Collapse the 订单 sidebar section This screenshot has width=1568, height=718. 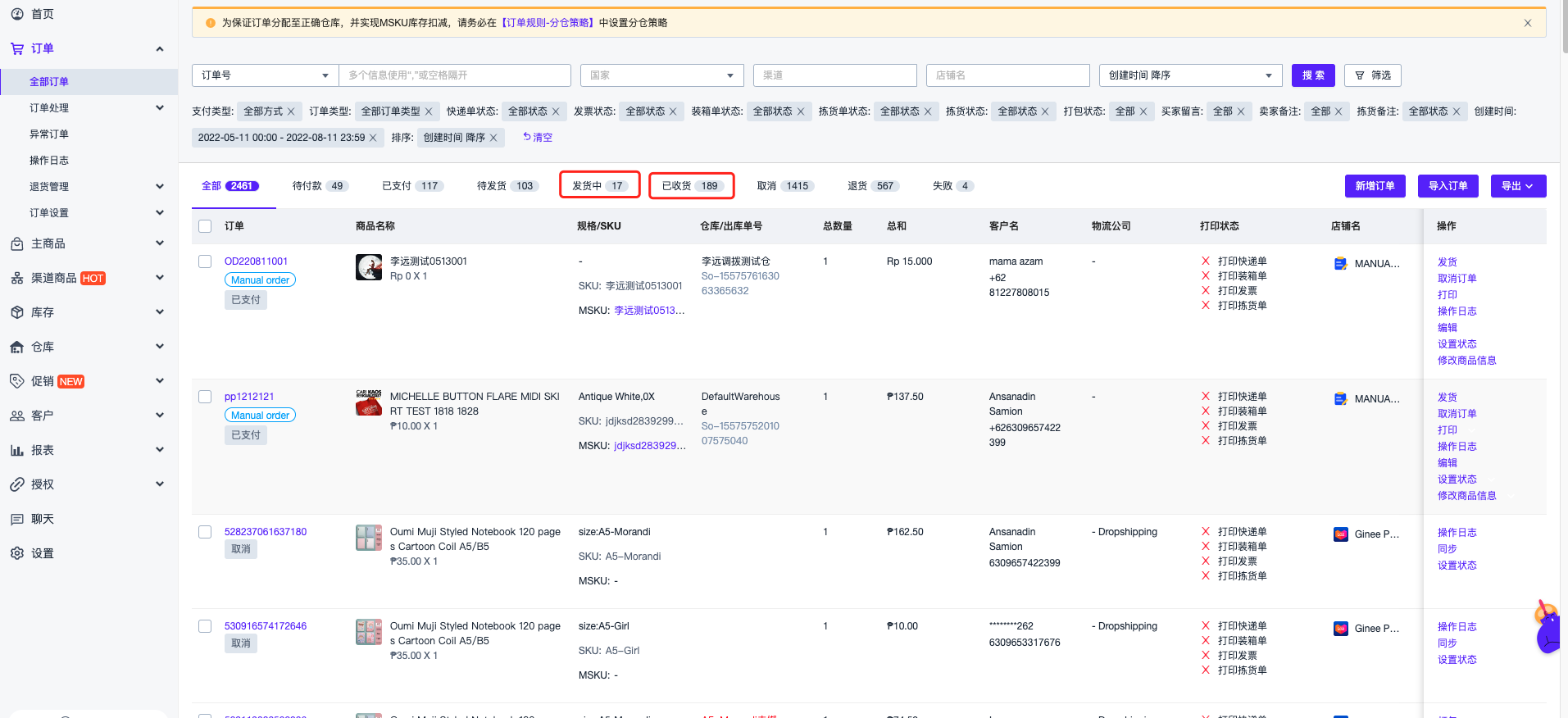point(160,49)
